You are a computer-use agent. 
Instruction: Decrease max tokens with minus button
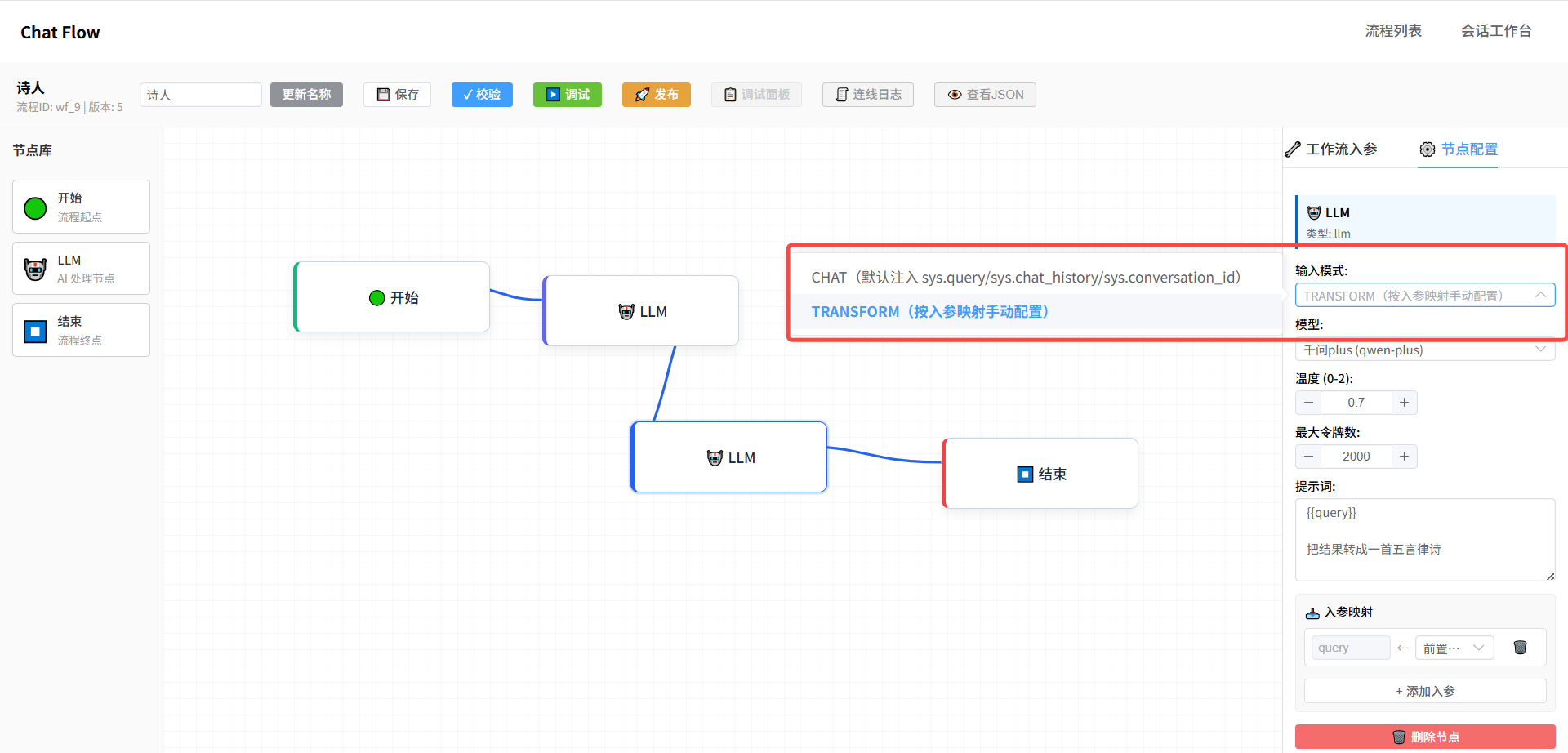(1308, 457)
